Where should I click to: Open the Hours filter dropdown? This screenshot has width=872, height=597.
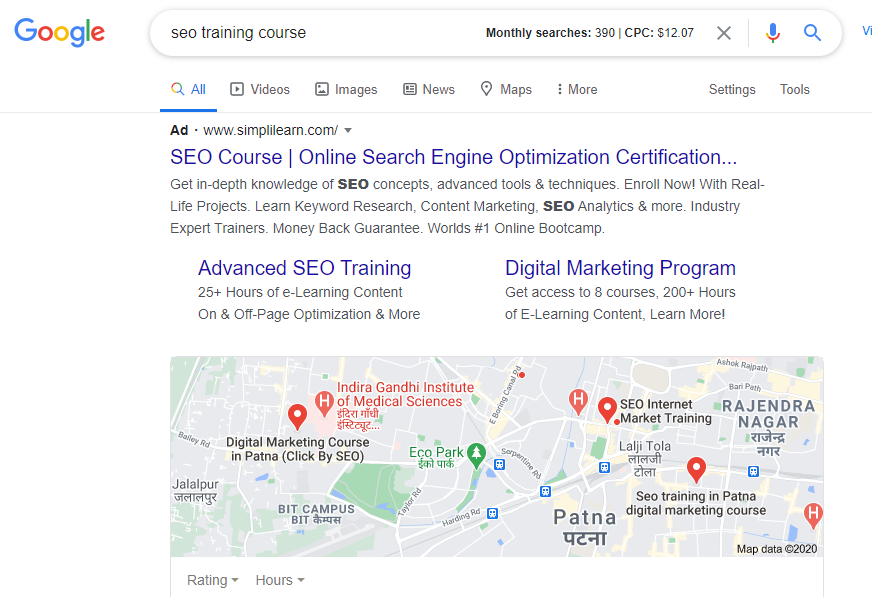tap(280, 580)
